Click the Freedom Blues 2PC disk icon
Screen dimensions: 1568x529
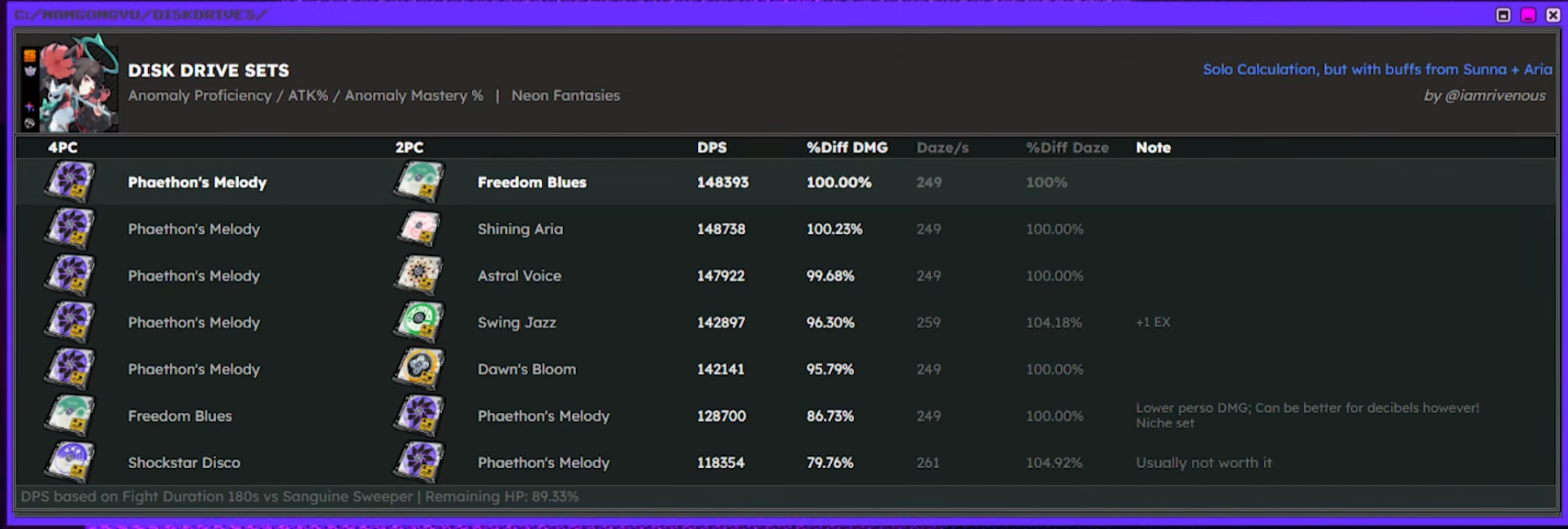419,182
